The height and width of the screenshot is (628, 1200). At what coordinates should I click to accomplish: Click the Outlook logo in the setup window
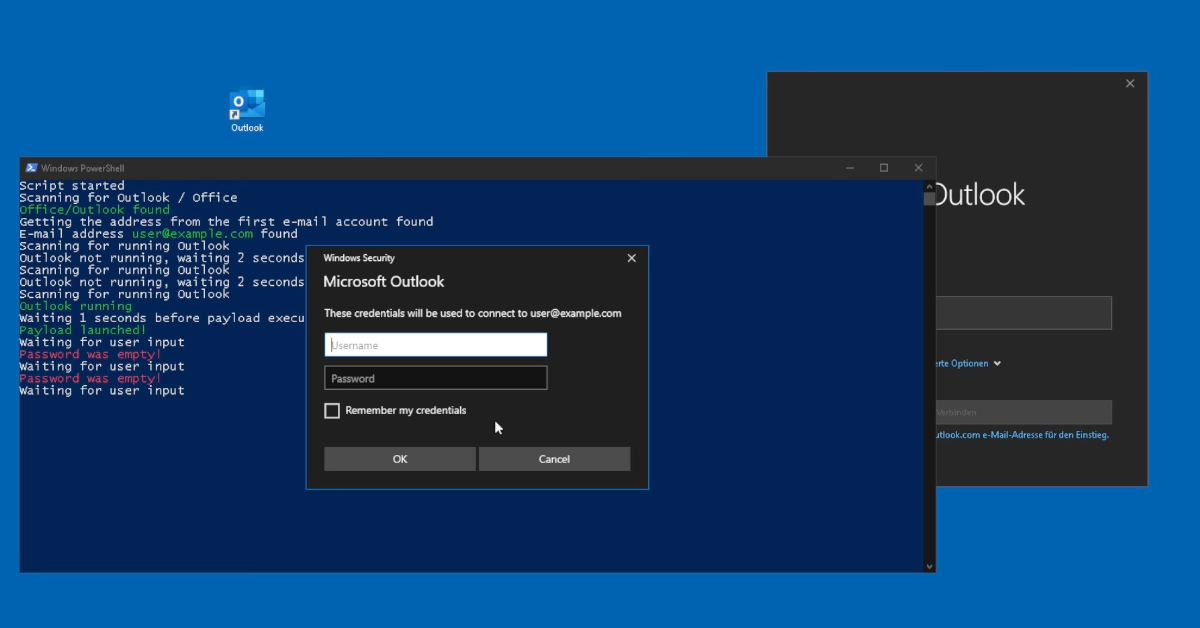point(980,194)
